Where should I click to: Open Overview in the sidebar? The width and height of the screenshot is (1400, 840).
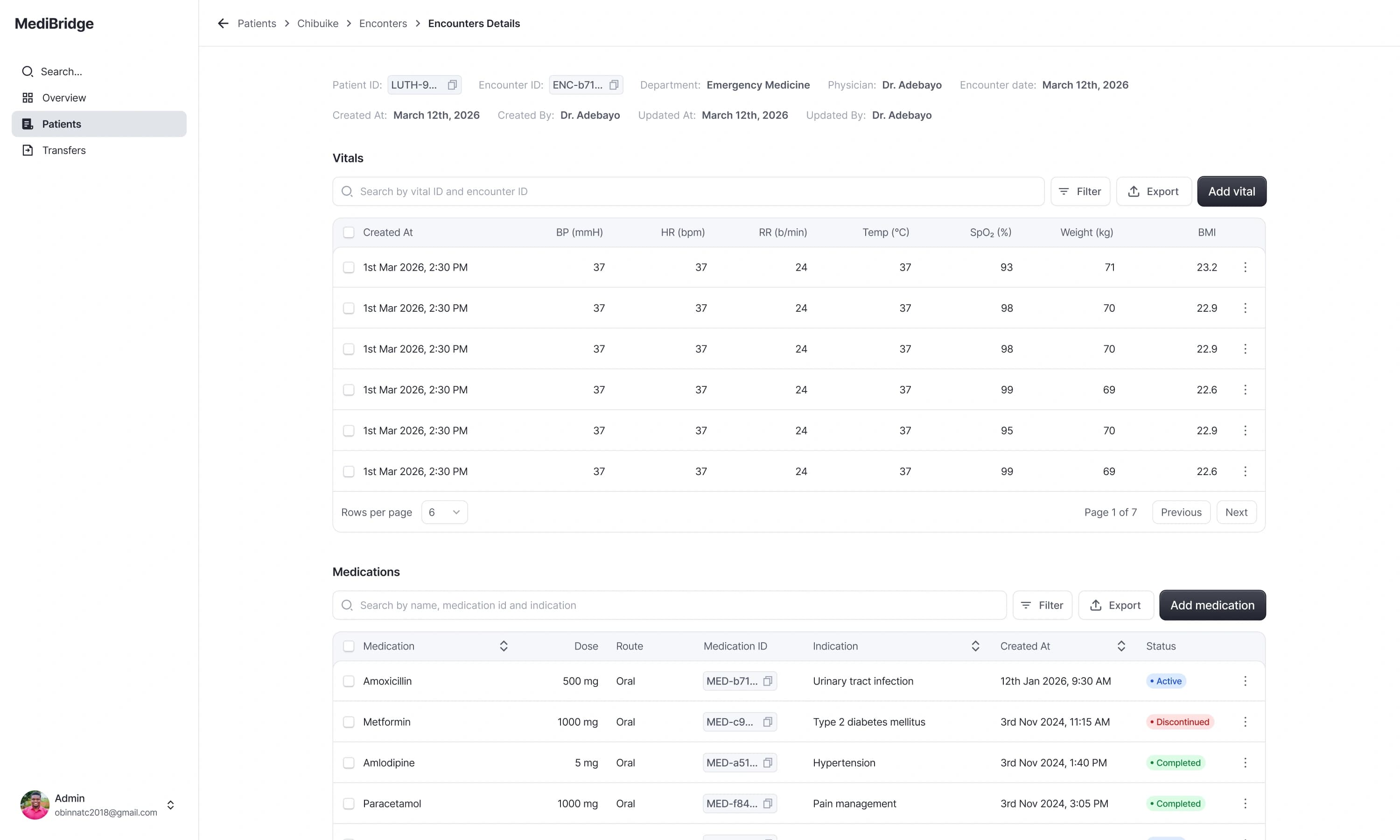pyautogui.click(x=99, y=98)
